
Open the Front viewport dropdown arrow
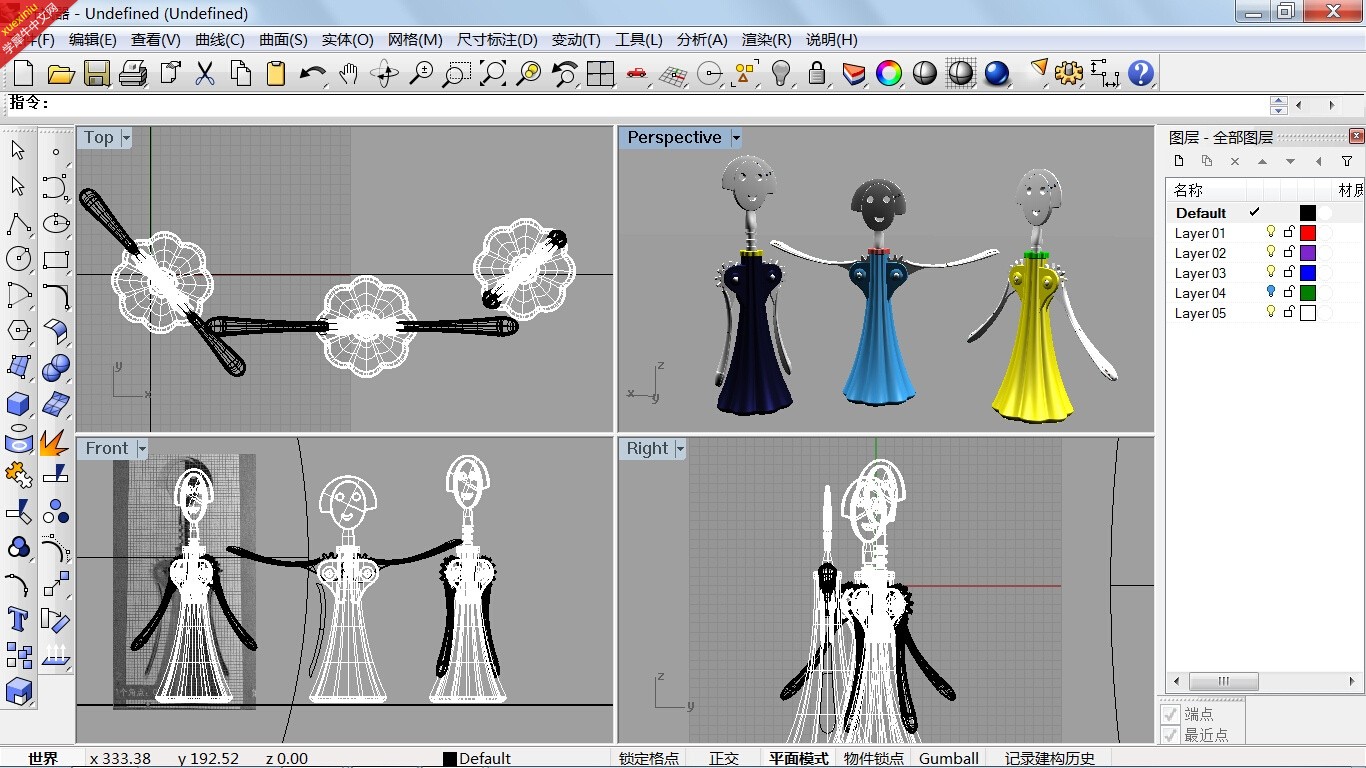[142, 449]
